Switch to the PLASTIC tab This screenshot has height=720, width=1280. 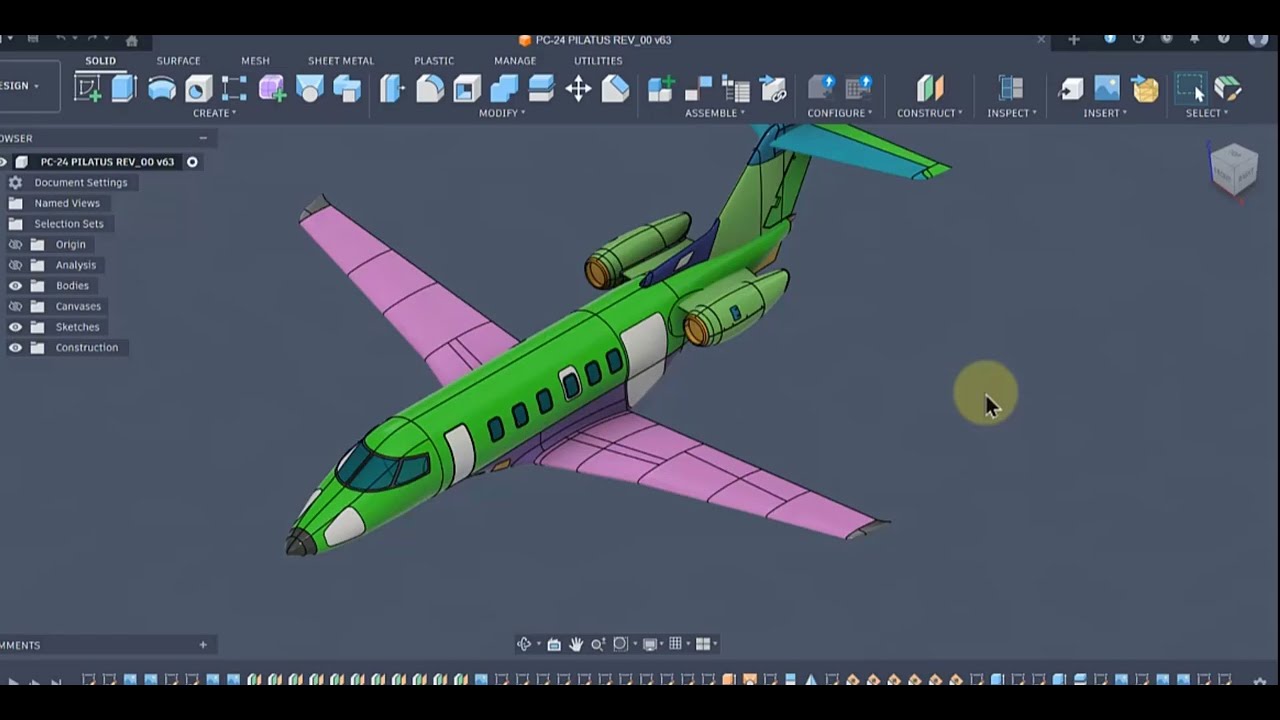(434, 60)
